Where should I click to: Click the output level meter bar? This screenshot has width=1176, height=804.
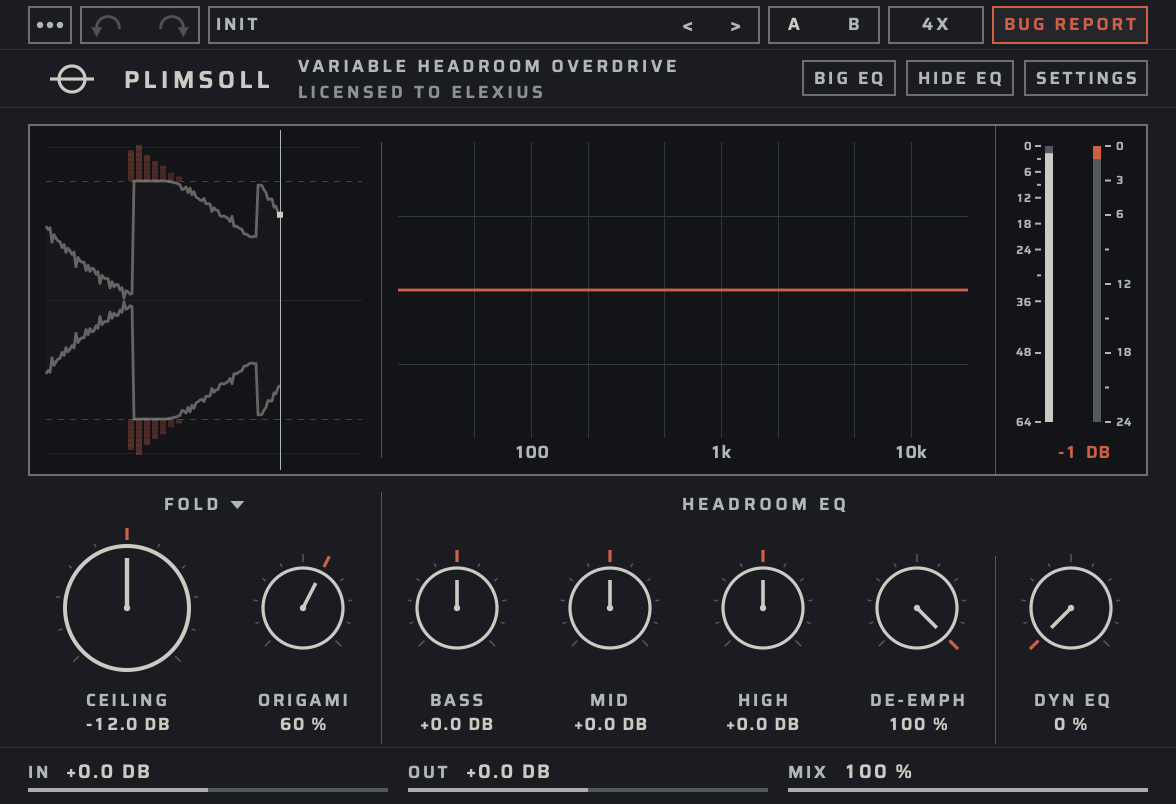coord(1048,284)
